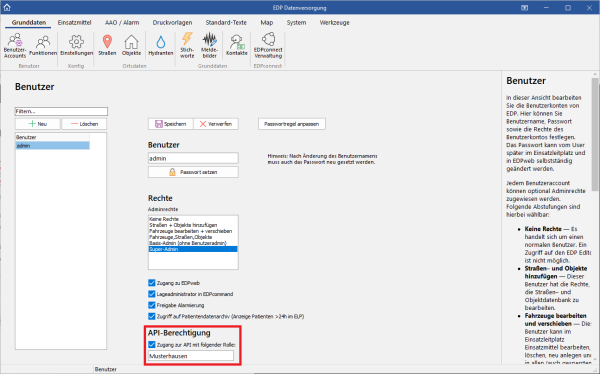Open Benutzer-Accounts in the ribbon

pyautogui.click(x=15, y=46)
